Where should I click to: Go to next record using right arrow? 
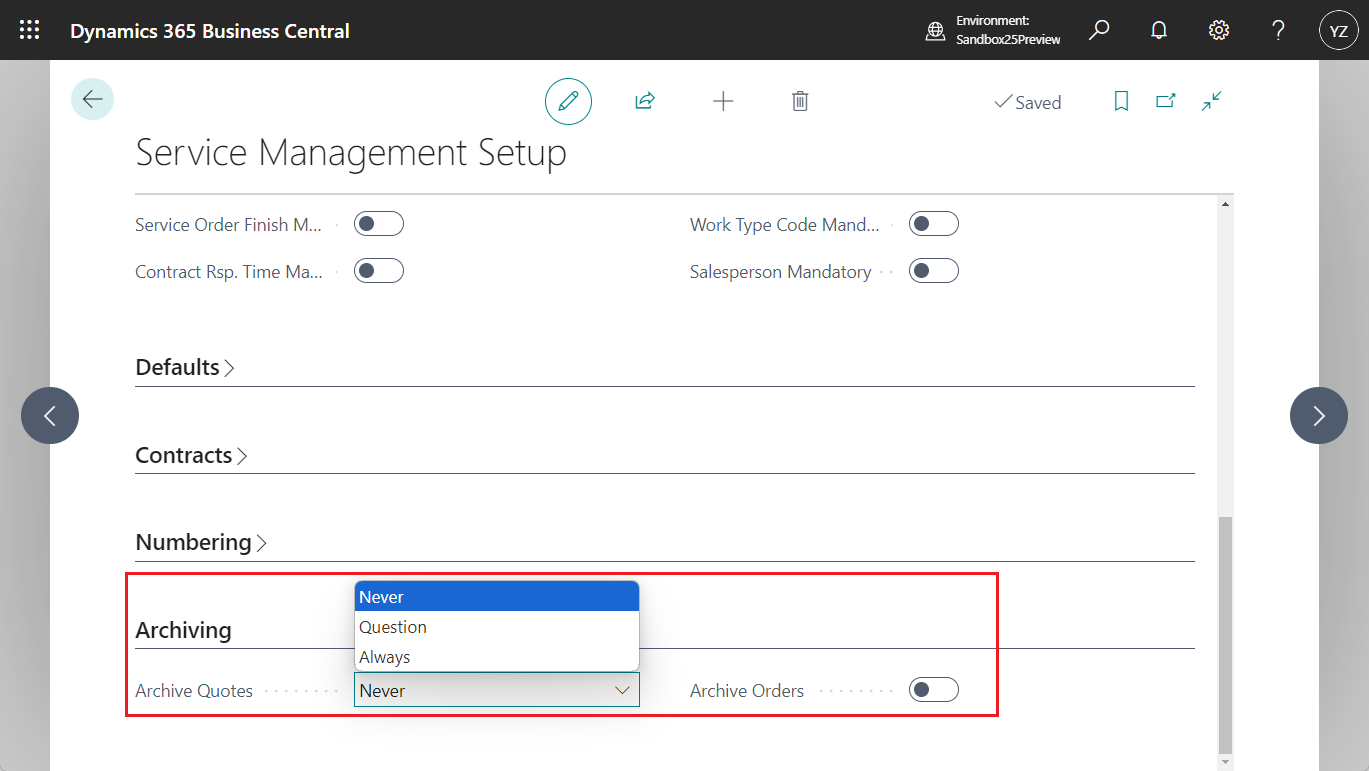[x=1318, y=415]
